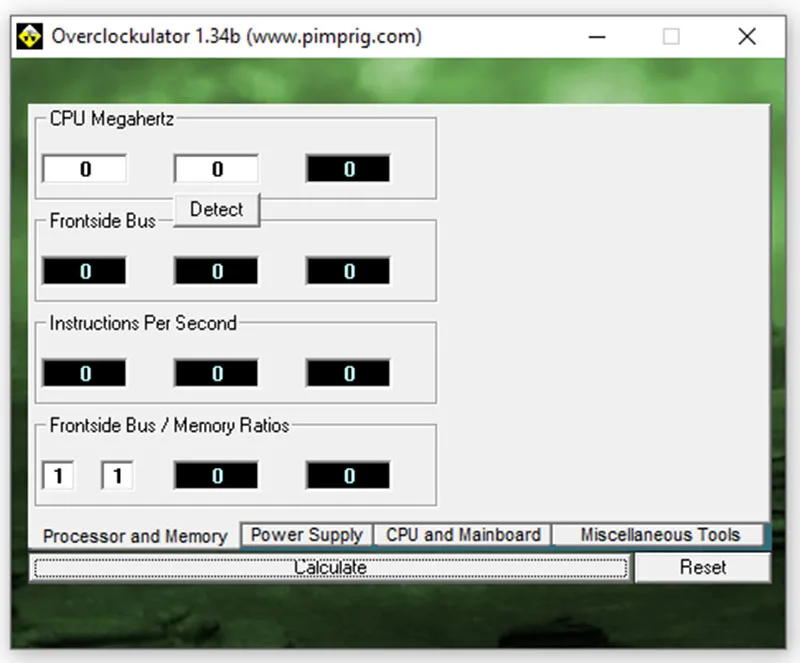Click first black Memory Ratios result field
Screen dimensions: 800x663
[216, 476]
